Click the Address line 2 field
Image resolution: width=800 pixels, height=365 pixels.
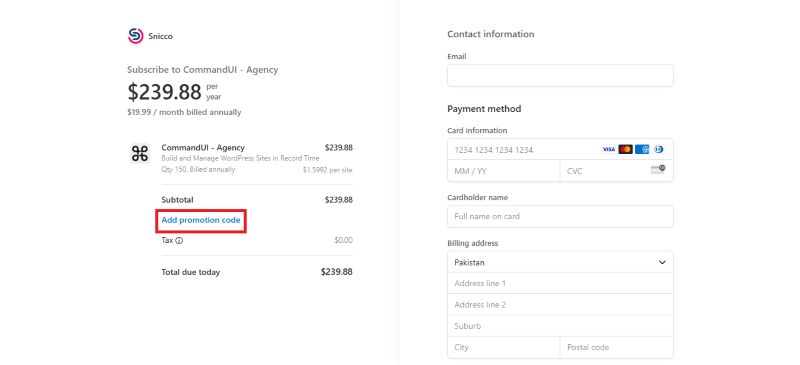[x=560, y=305]
